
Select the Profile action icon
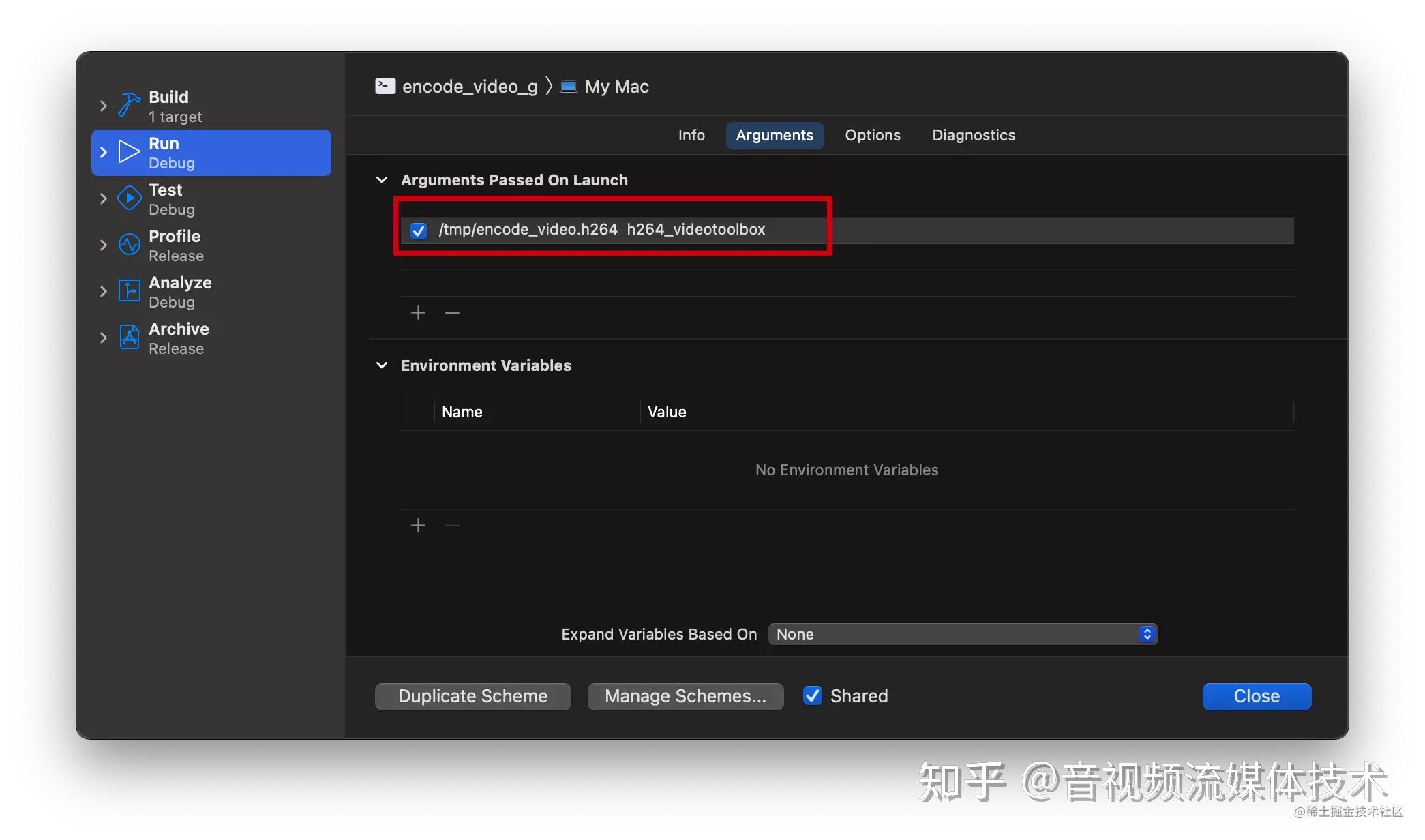pos(128,244)
